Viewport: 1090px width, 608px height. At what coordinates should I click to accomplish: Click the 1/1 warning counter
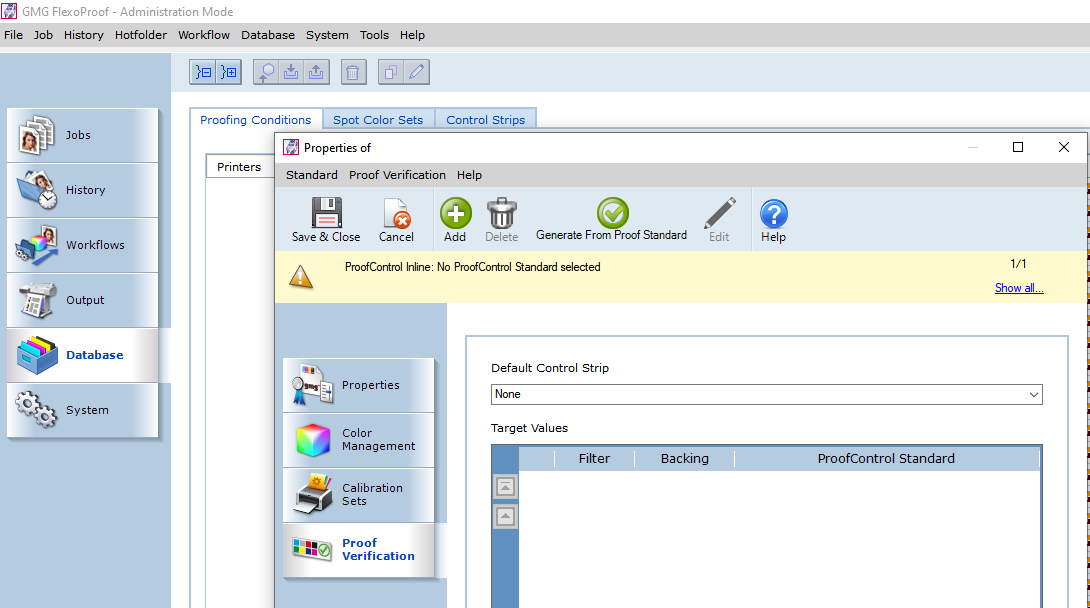click(x=1018, y=264)
